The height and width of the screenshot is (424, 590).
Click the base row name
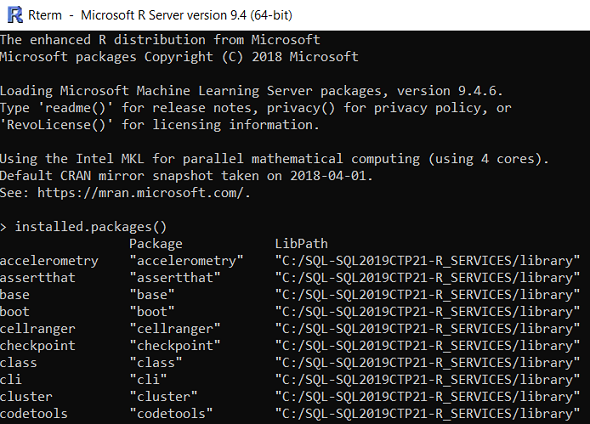point(15,295)
